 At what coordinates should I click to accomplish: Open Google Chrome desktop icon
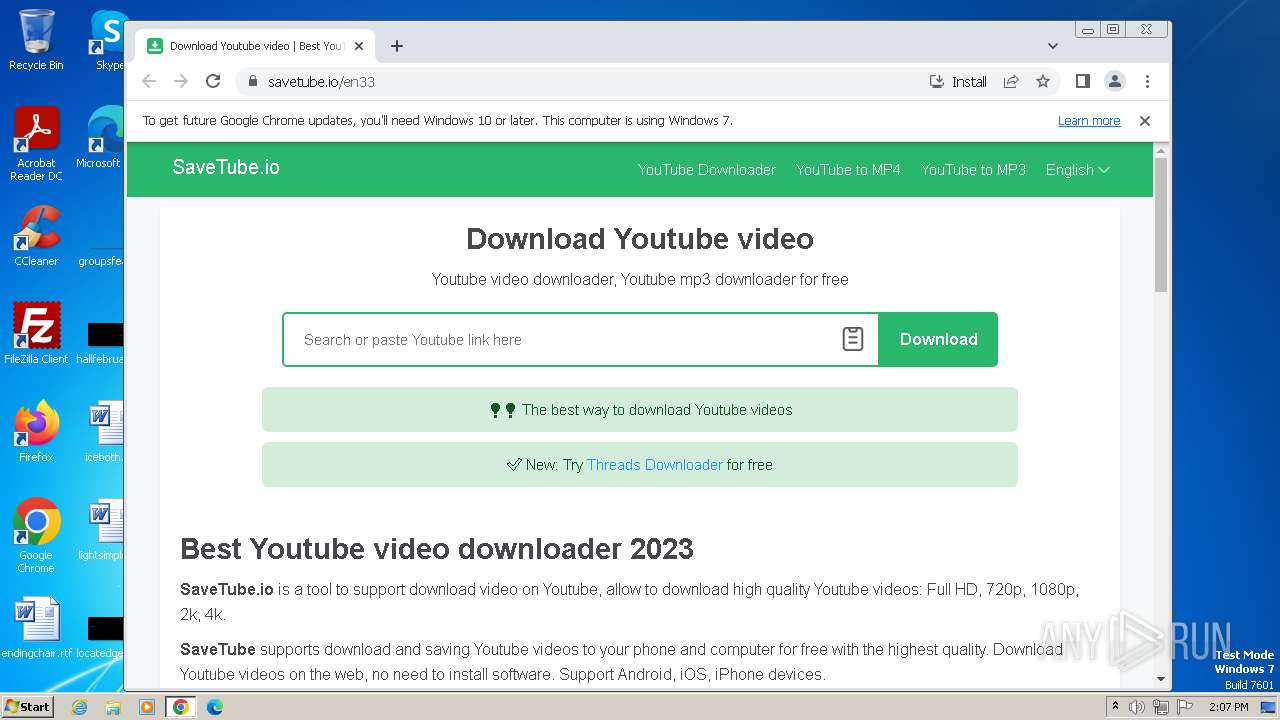pos(36,536)
